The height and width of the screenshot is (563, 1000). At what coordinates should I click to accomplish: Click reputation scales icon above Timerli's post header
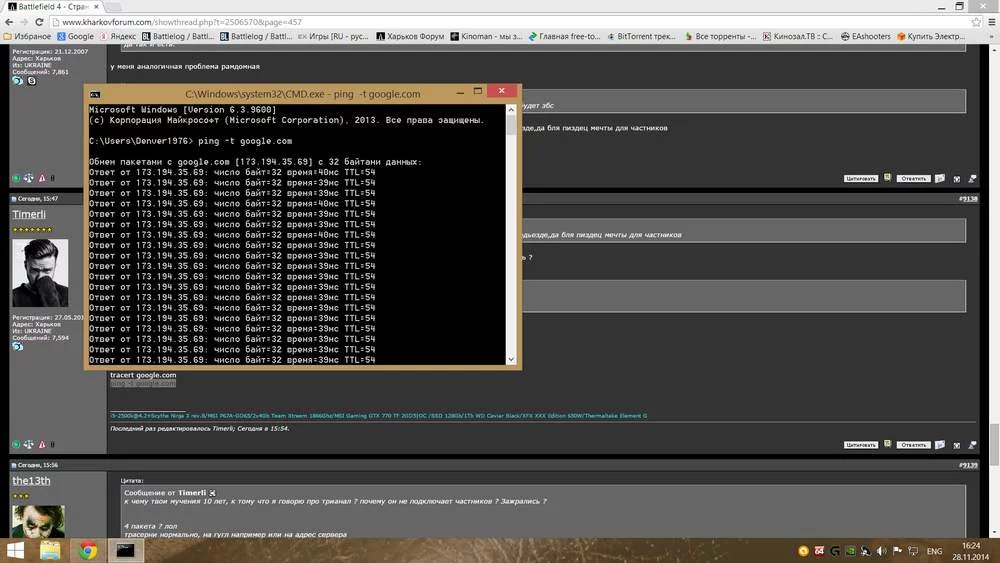tap(29, 179)
